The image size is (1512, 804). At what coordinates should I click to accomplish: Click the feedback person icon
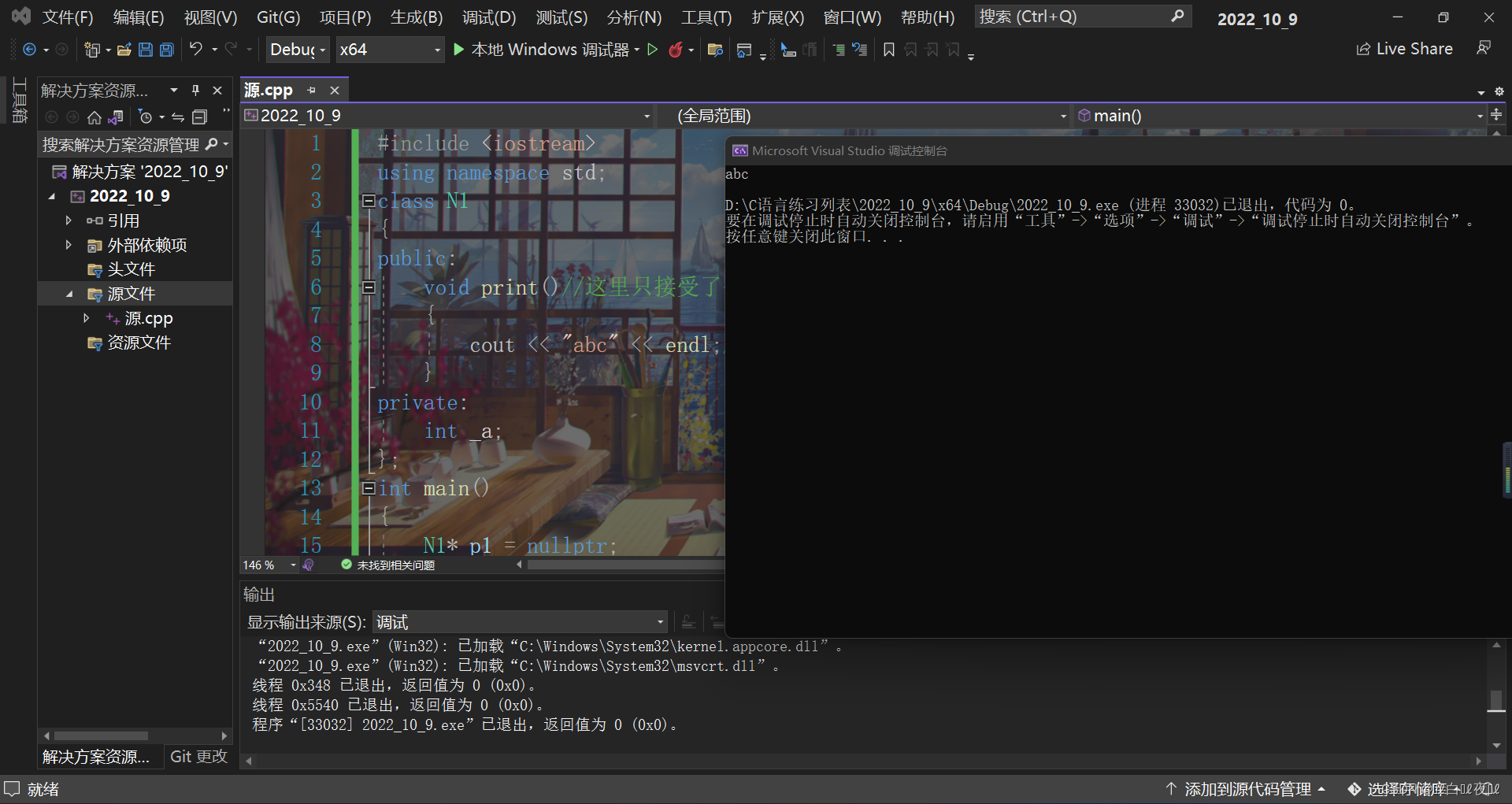[1484, 49]
